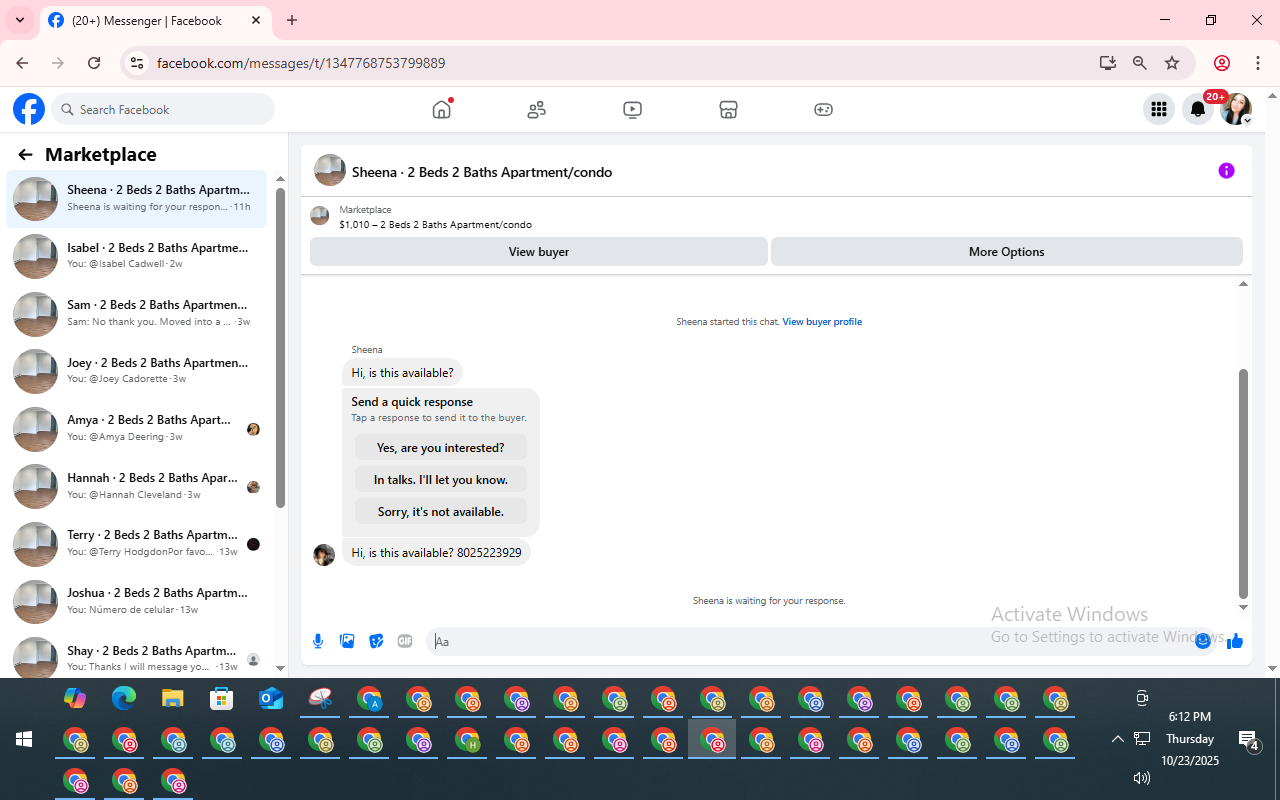
Task: Open the Video tab icon
Action: 632,110
